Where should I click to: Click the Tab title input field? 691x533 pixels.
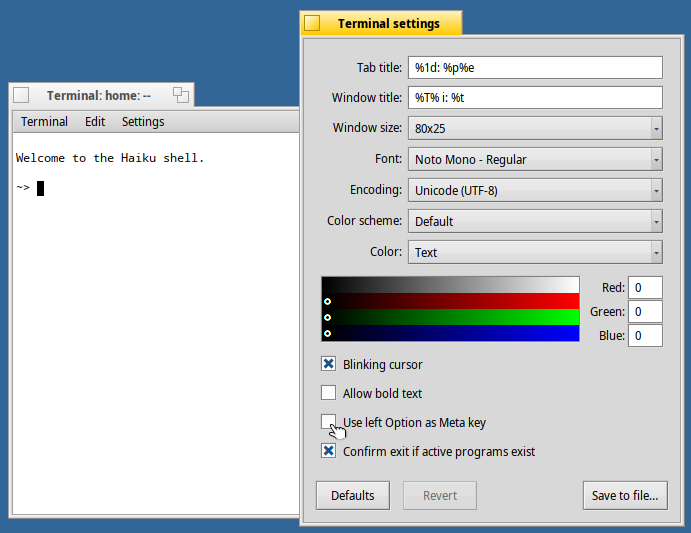(x=534, y=67)
